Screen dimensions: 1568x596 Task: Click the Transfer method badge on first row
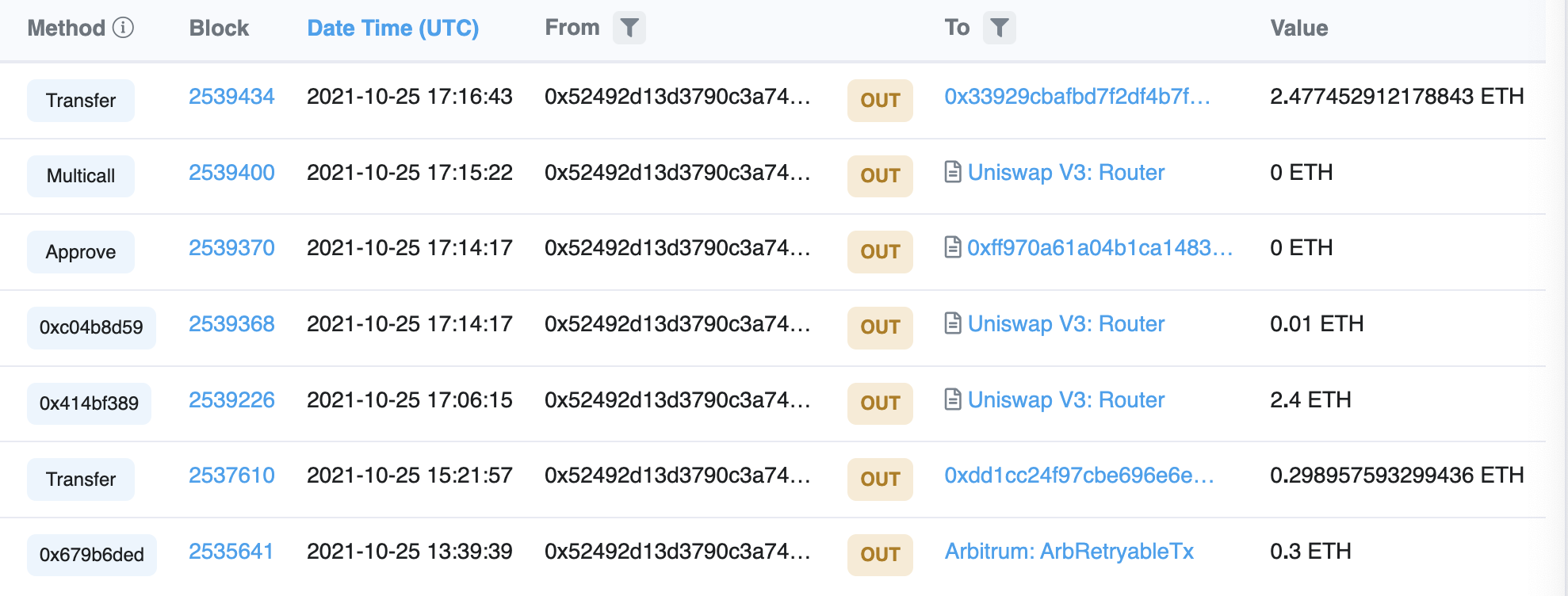click(x=80, y=101)
